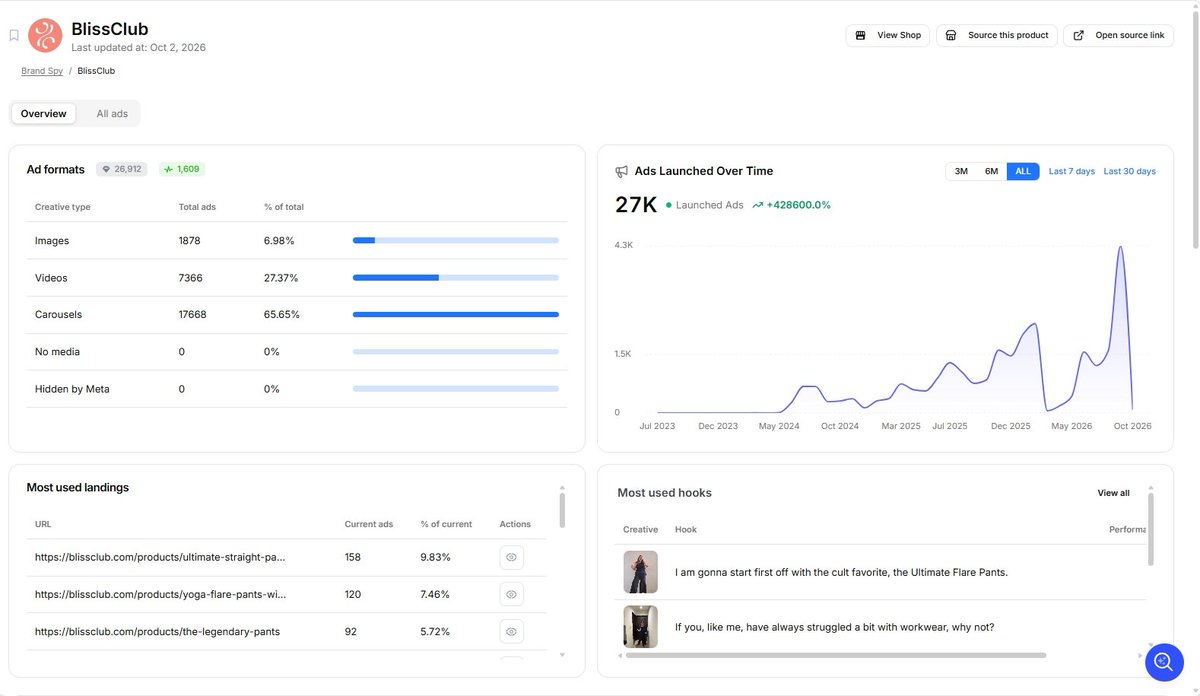Image resolution: width=1200 pixels, height=696 pixels.
Task: View the ultimate-straight-pa landing page via eye icon
Action: (511, 557)
